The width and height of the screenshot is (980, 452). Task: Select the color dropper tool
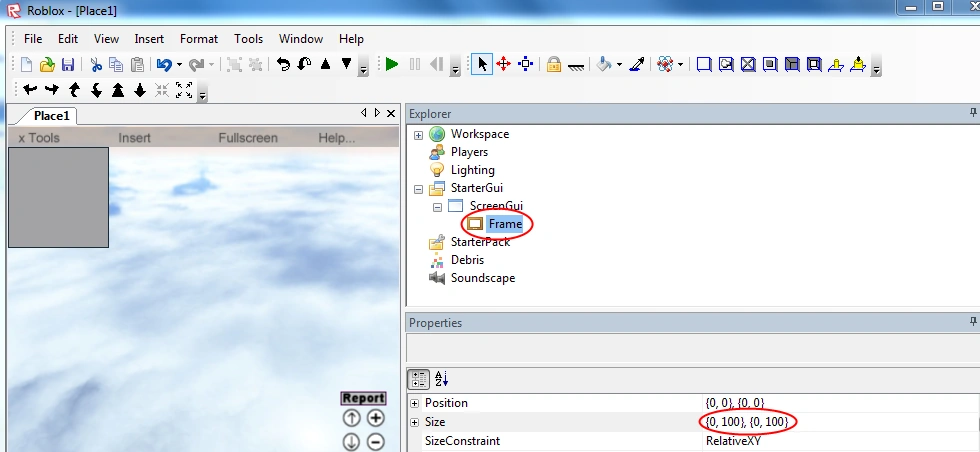[x=637, y=64]
